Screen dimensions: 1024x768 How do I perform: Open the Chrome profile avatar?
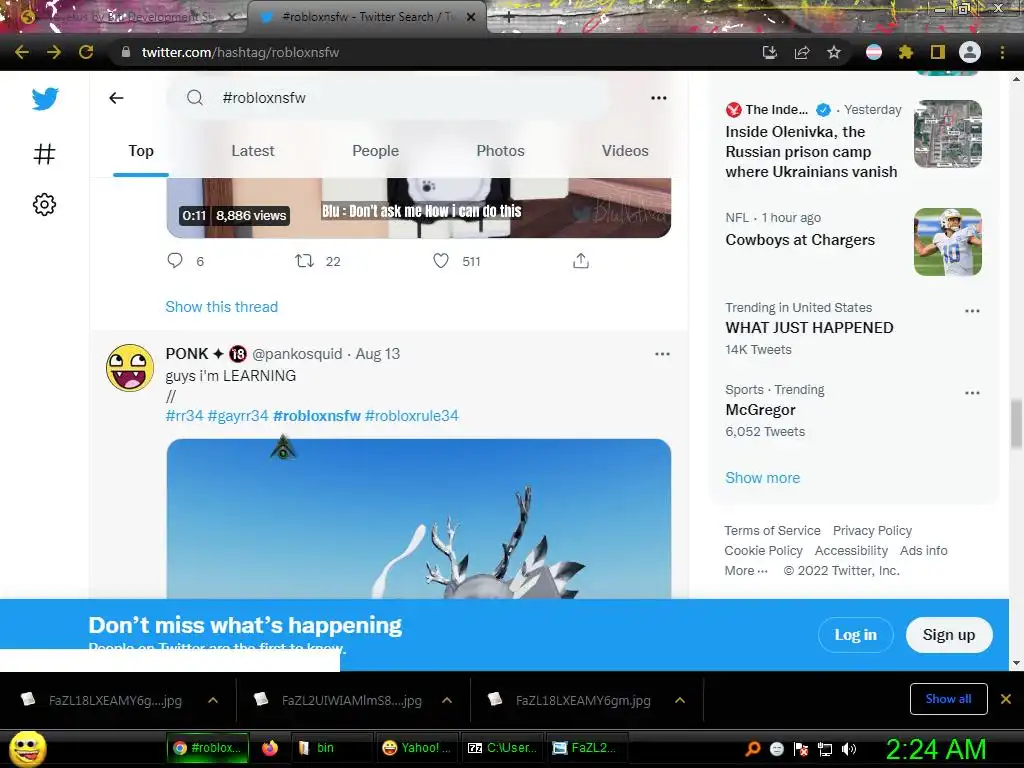[x=970, y=52]
